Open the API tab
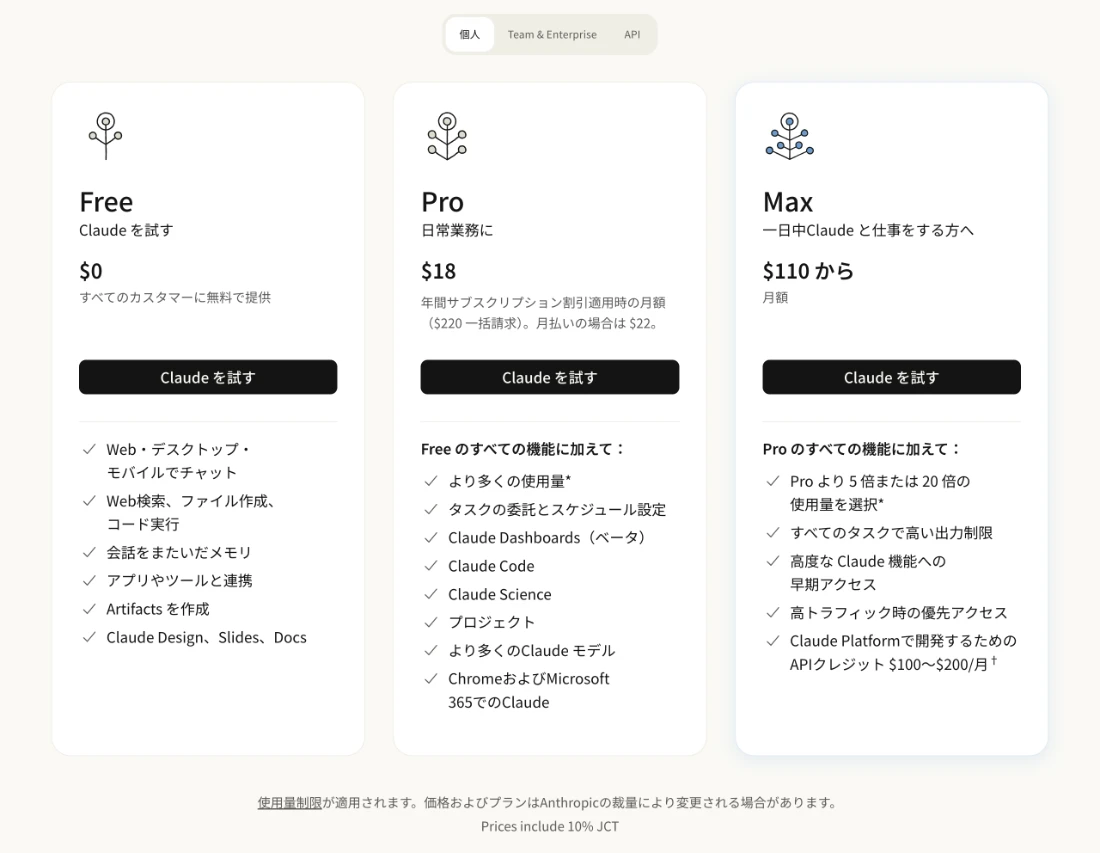This screenshot has height=853, width=1100. pyautogui.click(x=632, y=34)
